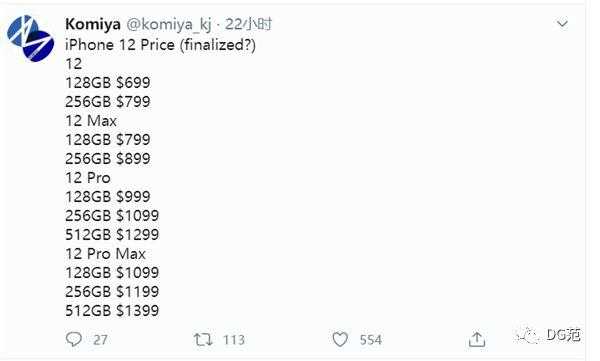The height and width of the screenshot is (361, 600).
Task: Open the Komiya display name link
Action: pos(93,25)
